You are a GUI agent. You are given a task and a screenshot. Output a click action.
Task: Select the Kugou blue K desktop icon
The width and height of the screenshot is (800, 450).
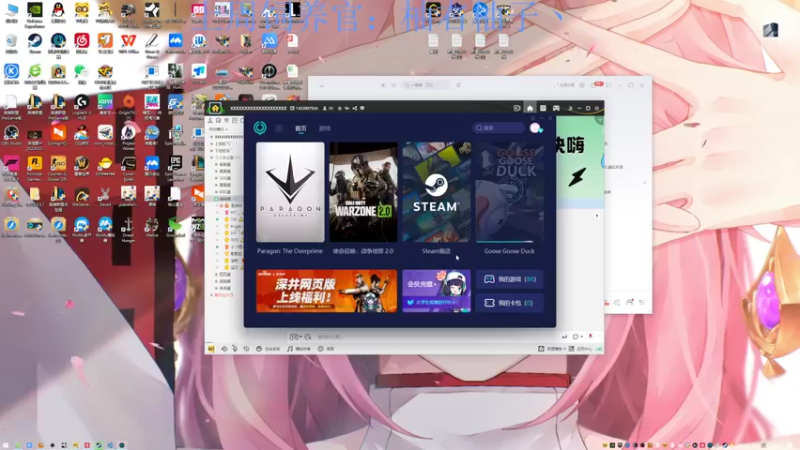11,73
